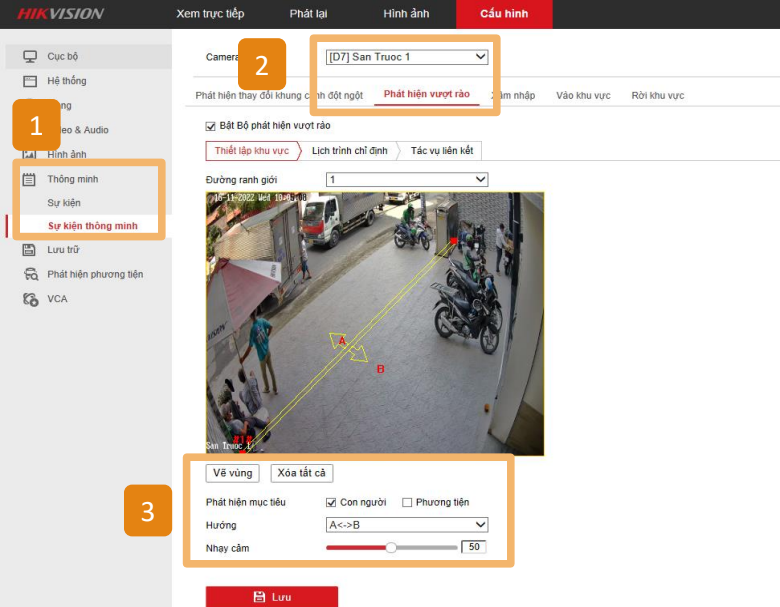The width and height of the screenshot is (780, 607).
Task: Click the VCA sidebar icon
Action: point(30,298)
